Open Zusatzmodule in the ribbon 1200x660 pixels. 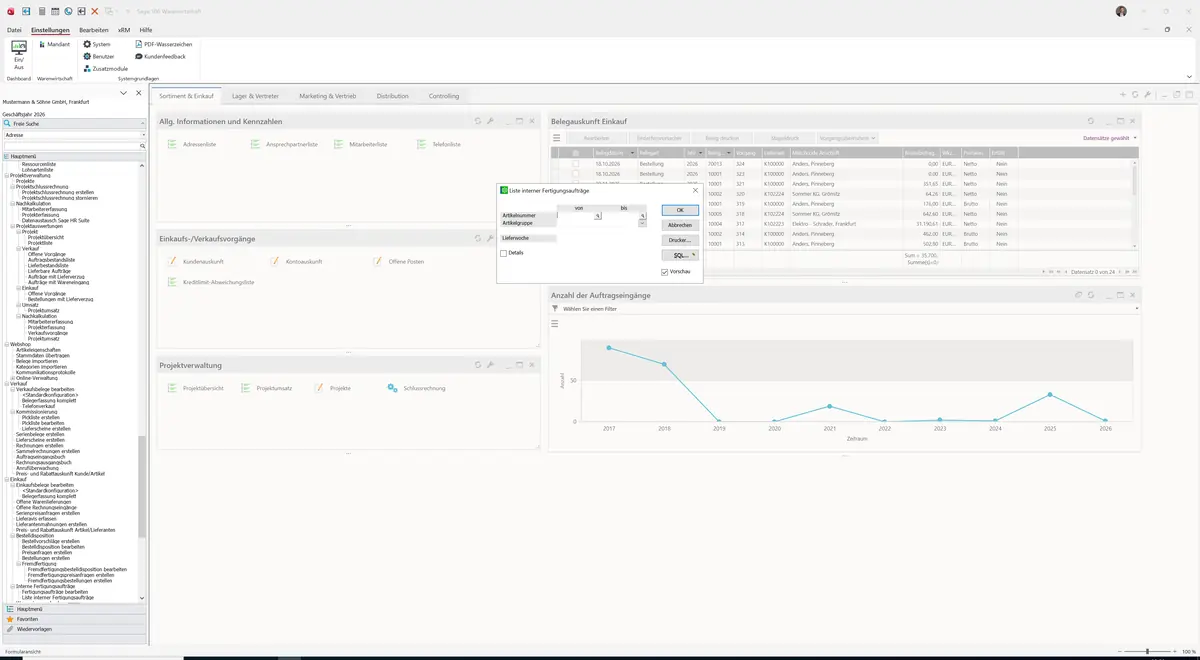[x=105, y=68]
